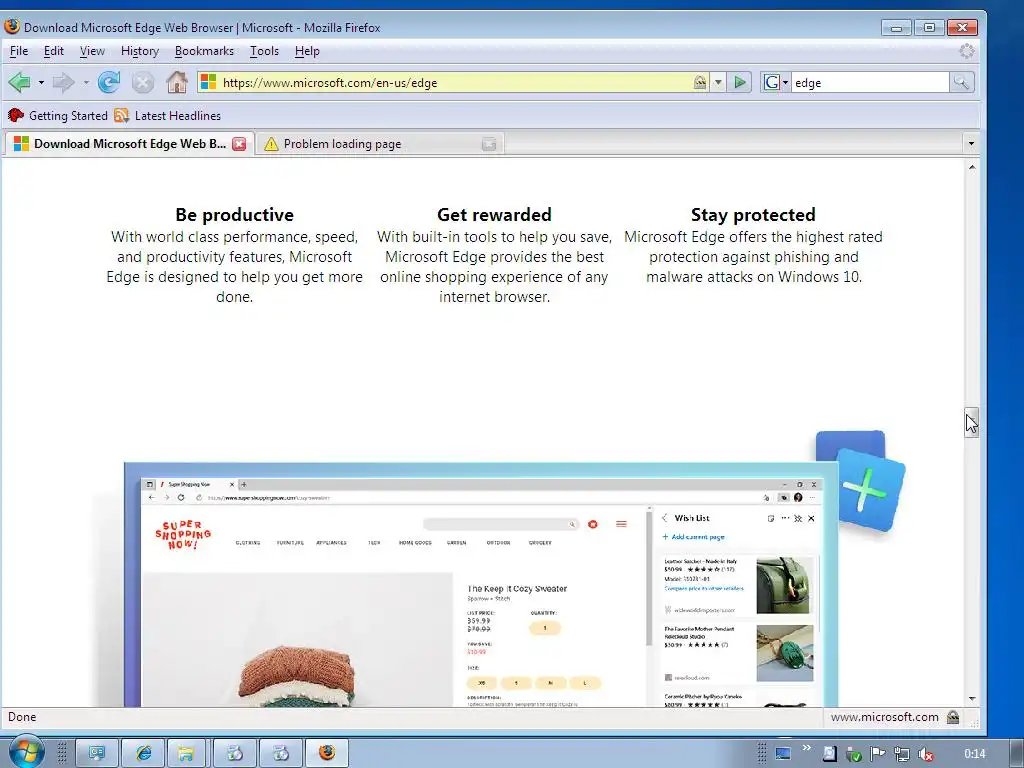Viewport: 1024px width, 768px height.
Task: Click the green Go button
Action: 740,82
